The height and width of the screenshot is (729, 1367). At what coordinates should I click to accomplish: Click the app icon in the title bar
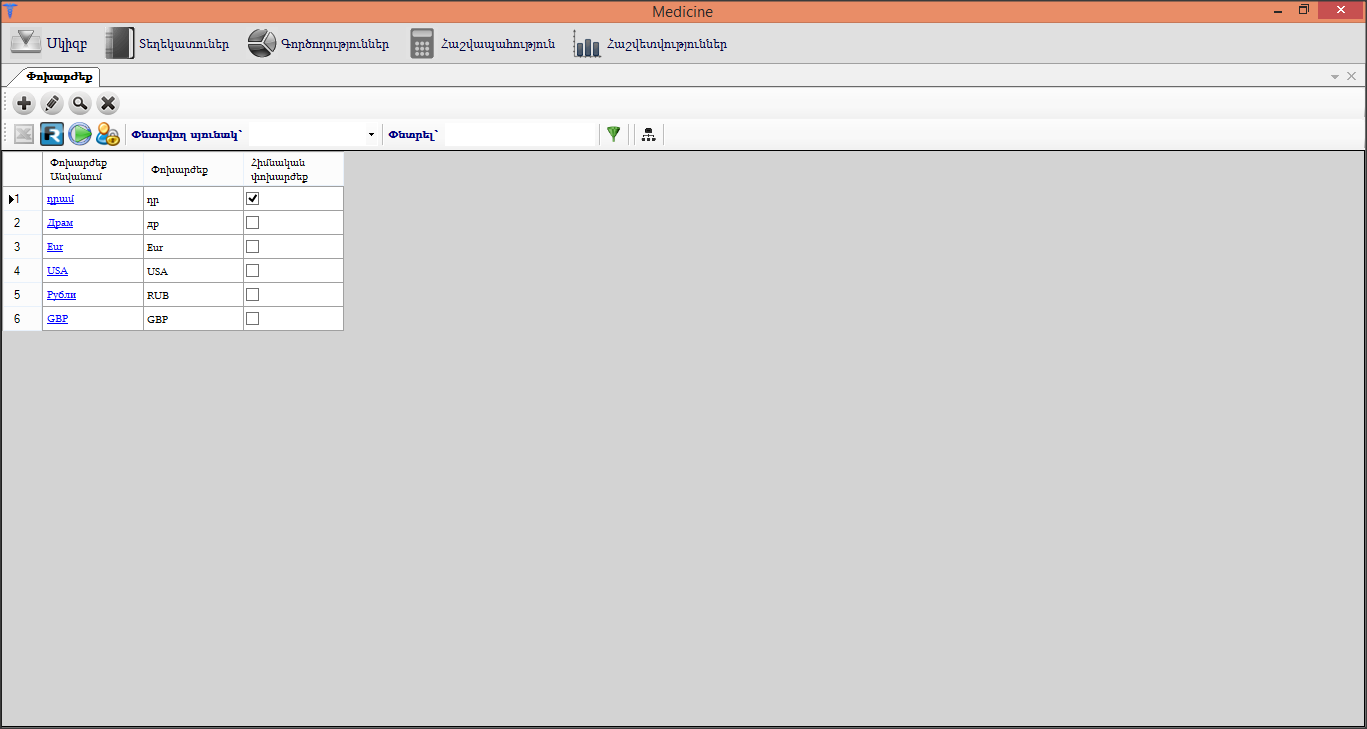click(10, 11)
